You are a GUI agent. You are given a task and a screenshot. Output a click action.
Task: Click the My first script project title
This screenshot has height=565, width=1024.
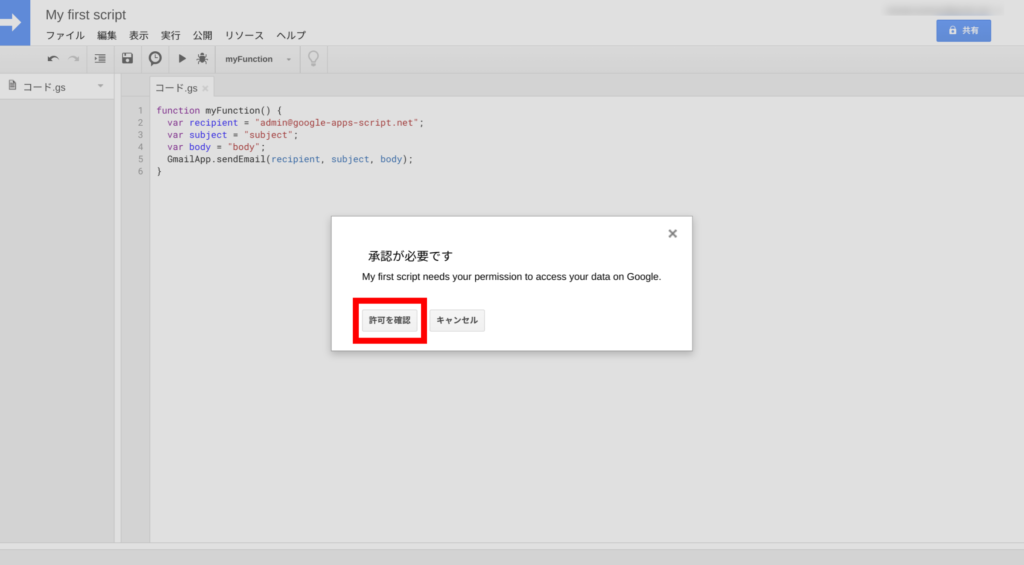[86, 15]
